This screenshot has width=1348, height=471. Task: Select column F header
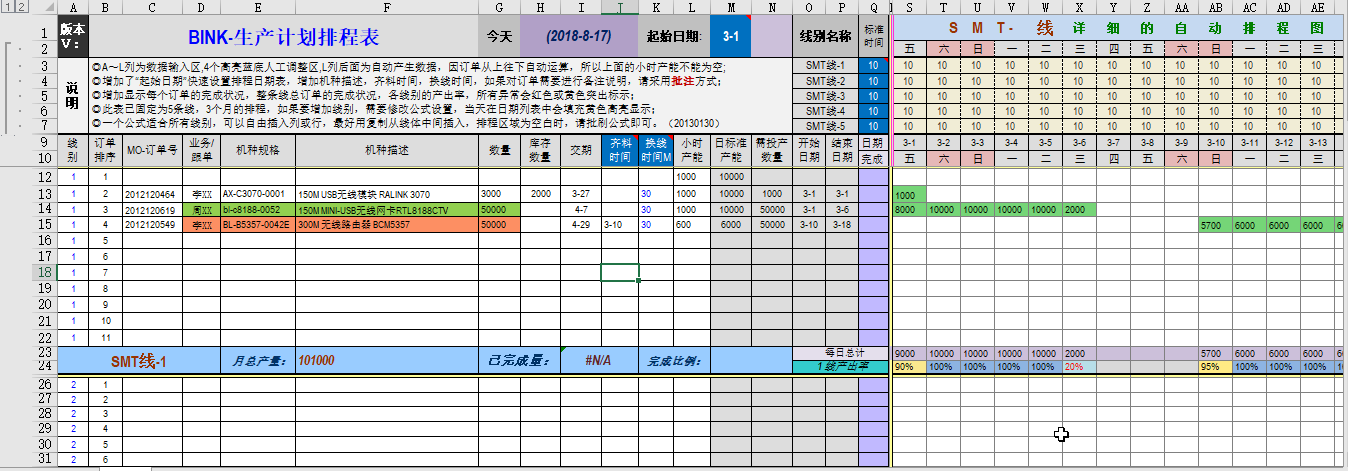(x=386, y=7)
